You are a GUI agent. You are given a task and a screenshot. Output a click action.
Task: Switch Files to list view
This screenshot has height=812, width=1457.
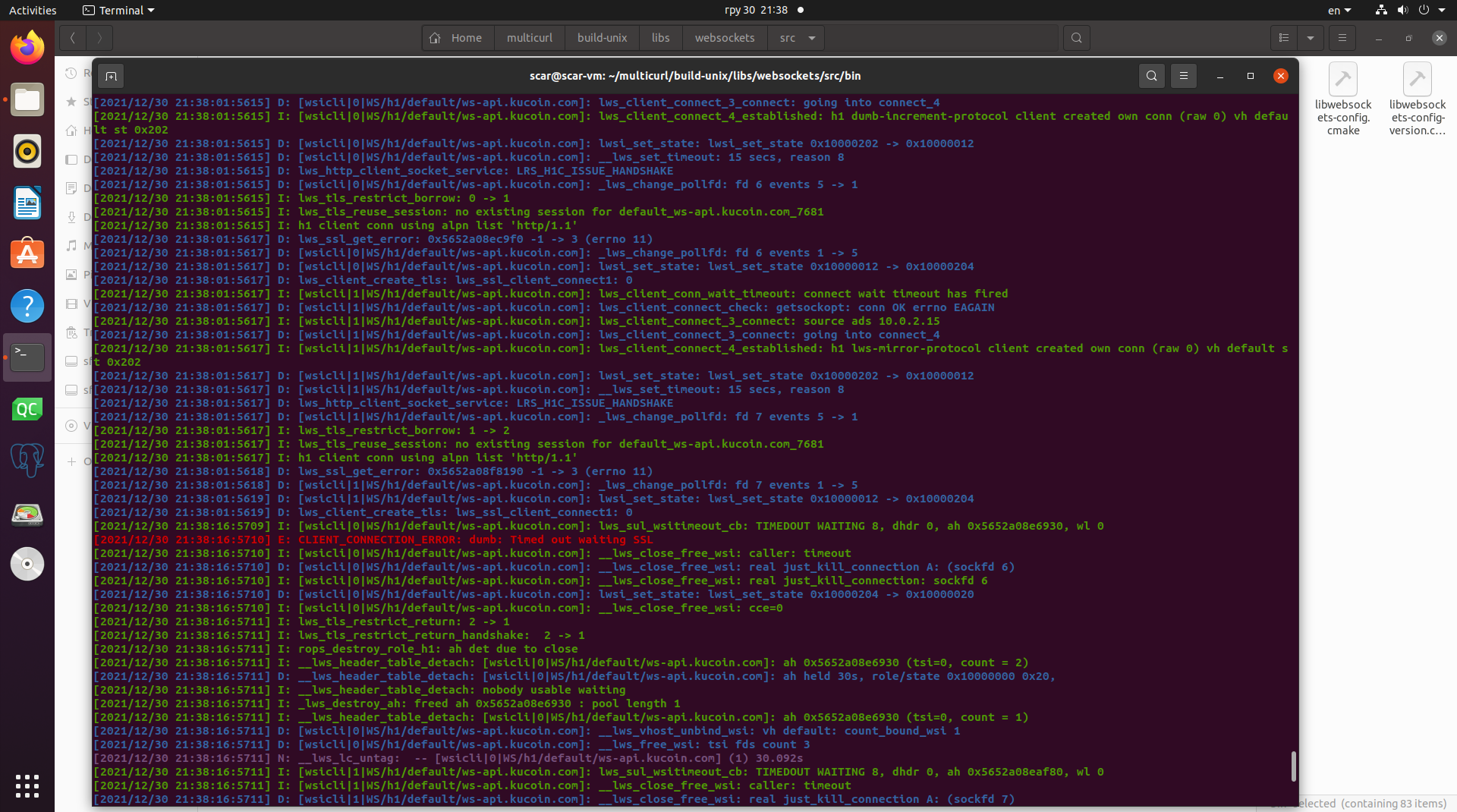point(1285,37)
